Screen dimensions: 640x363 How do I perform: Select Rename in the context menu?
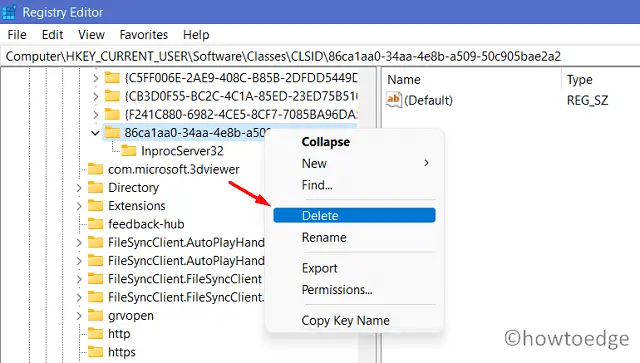click(324, 237)
